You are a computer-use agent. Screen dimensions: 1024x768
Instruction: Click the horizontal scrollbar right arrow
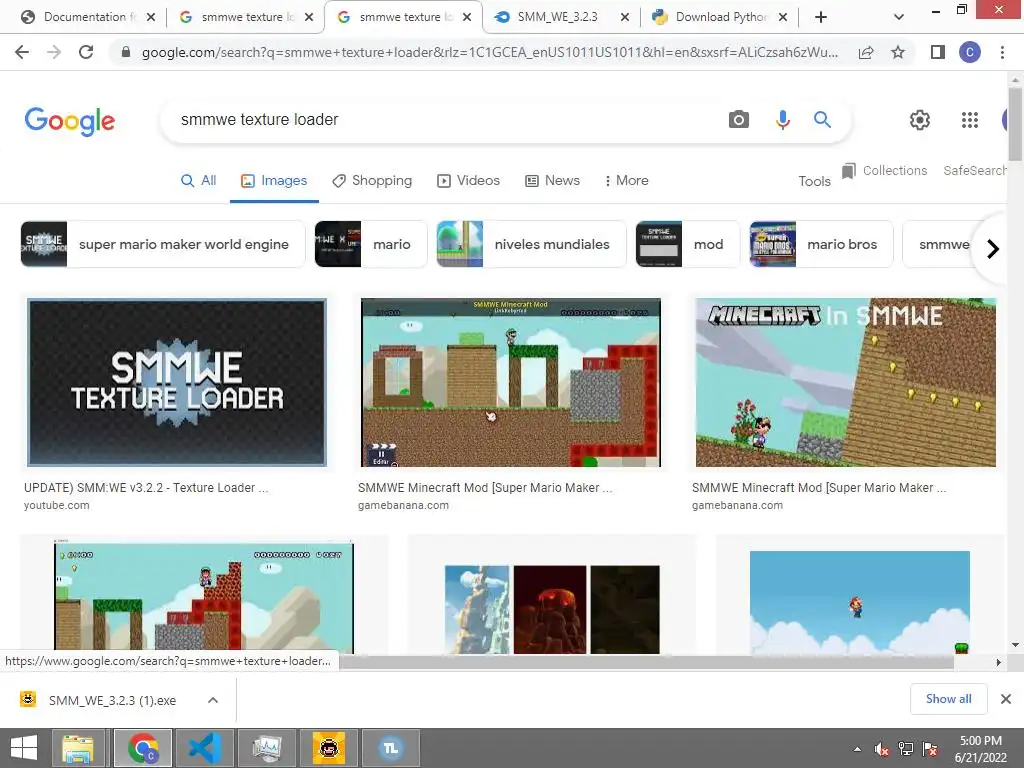coord(998,662)
